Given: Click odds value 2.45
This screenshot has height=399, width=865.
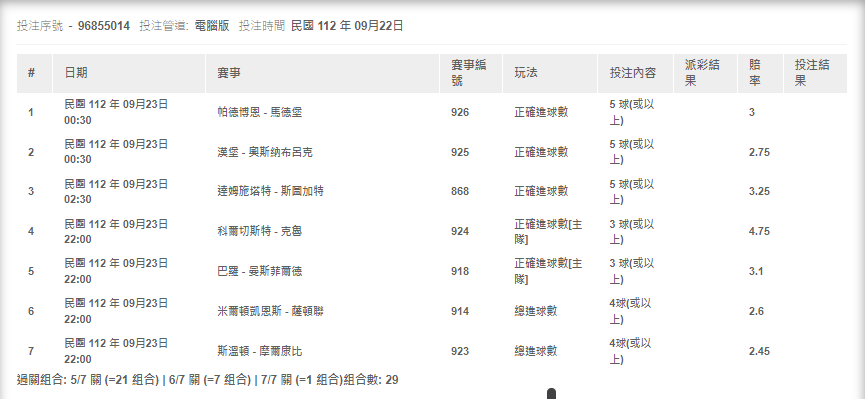Looking at the screenshot, I should [x=759, y=351].
